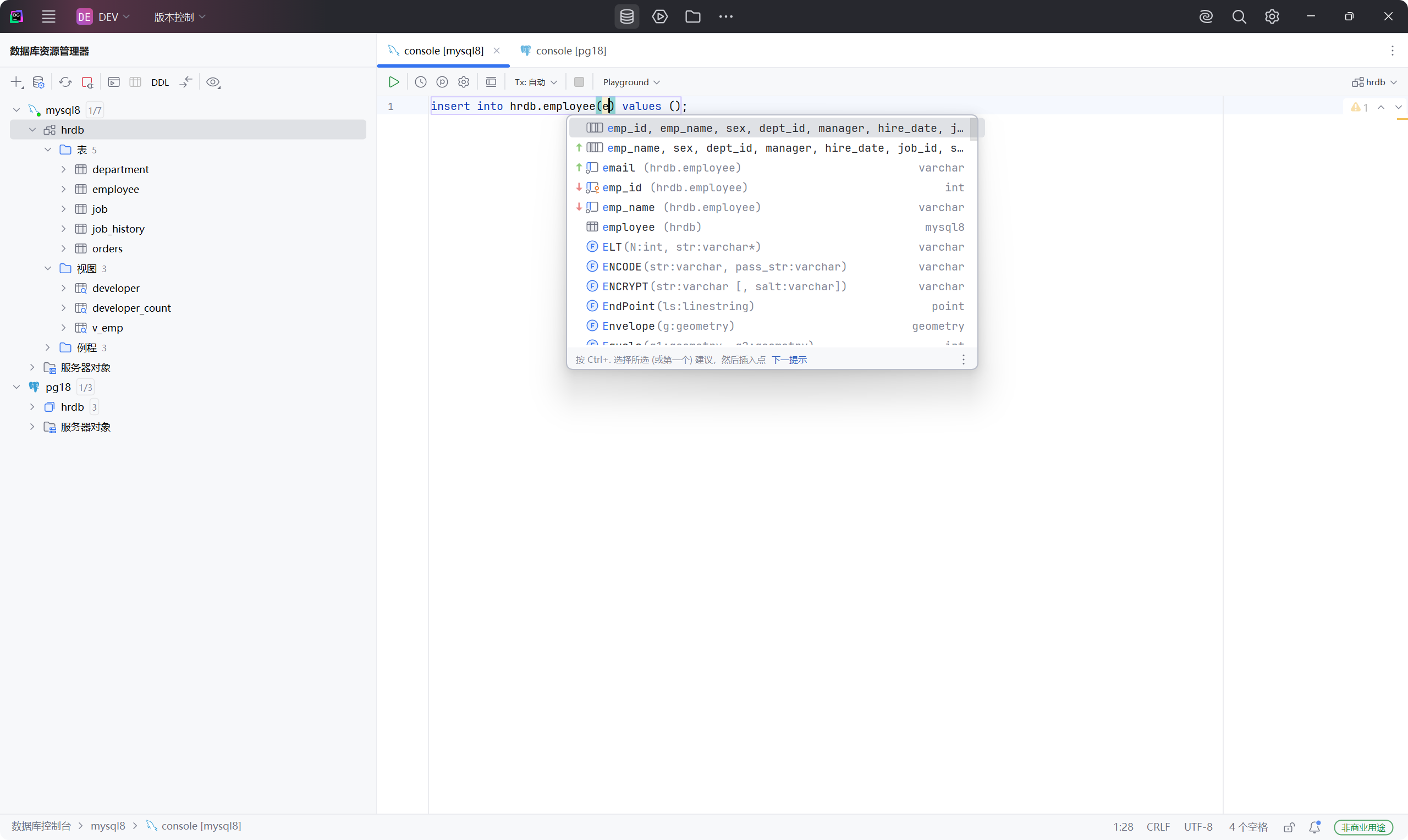Open the DDL toolbar button
The height and width of the screenshot is (840, 1408).
(x=159, y=82)
